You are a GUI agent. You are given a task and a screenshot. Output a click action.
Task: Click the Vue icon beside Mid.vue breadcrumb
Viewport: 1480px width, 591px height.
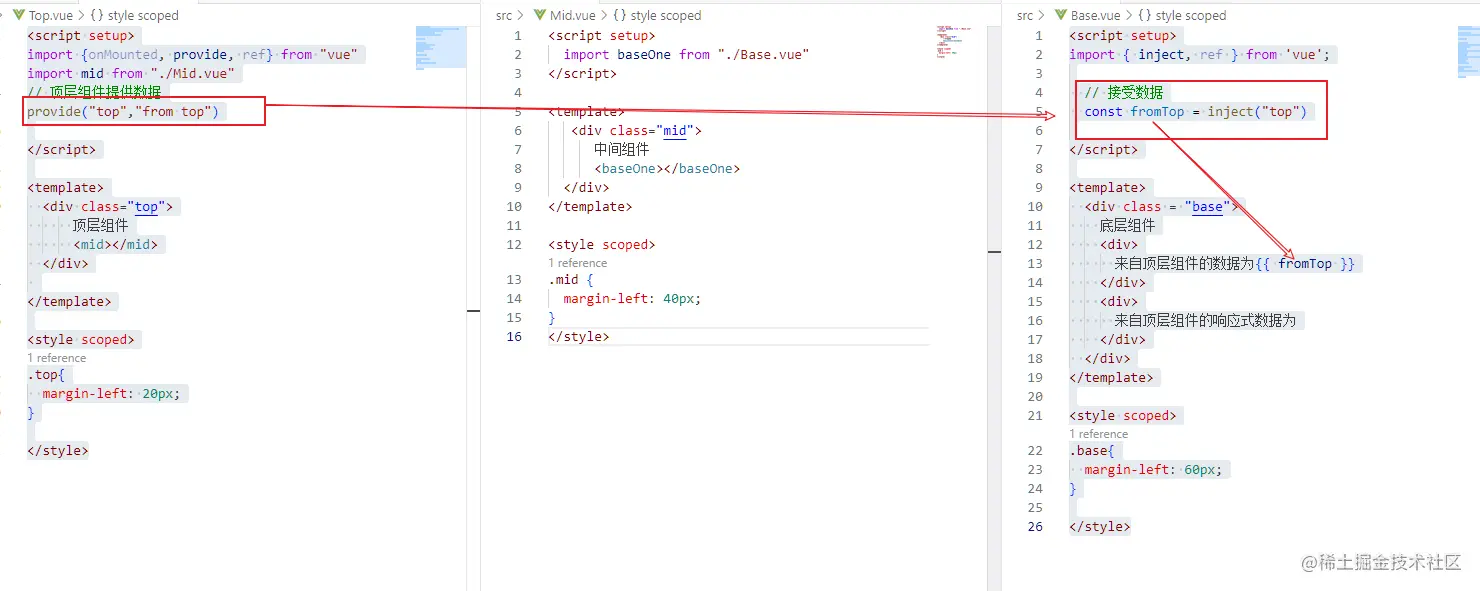click(539, 15)
